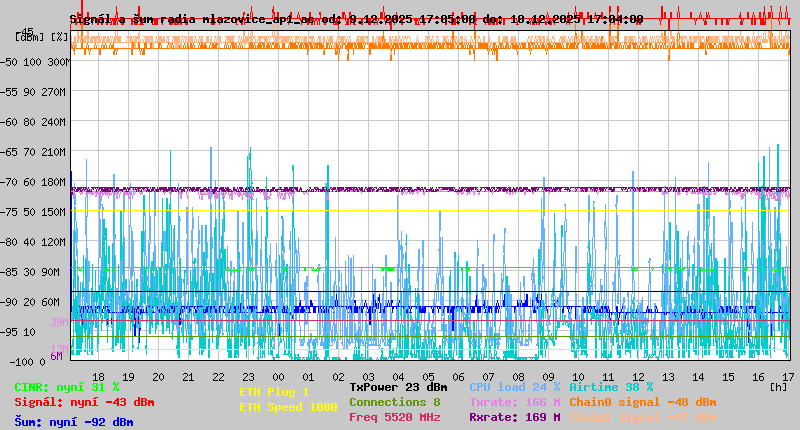Click the '-90' dBm y-axis label

9,302
